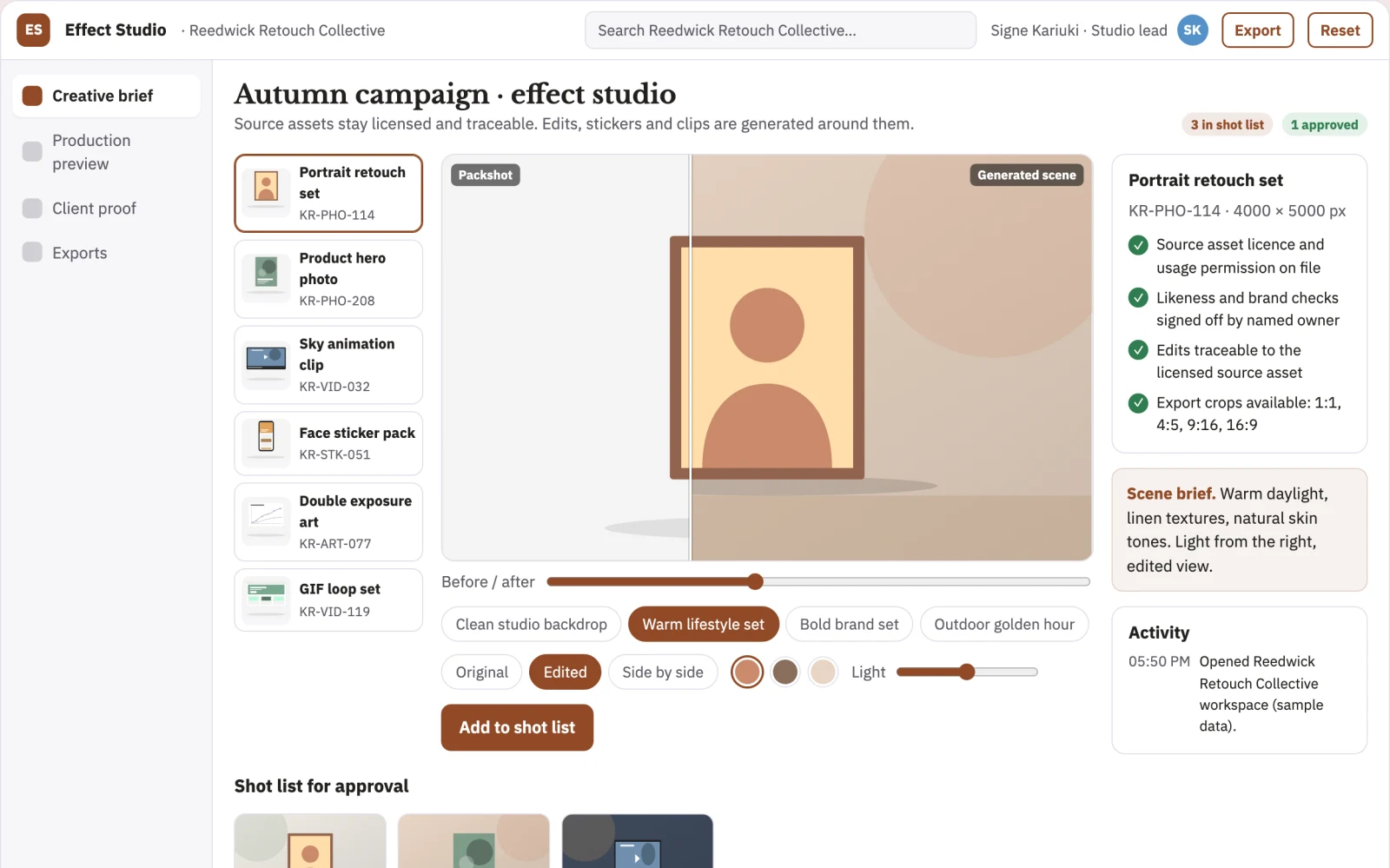Click the Edits traceable check icon
The height and width of the screenshot is (868, 1390).
click(1138, 350)
